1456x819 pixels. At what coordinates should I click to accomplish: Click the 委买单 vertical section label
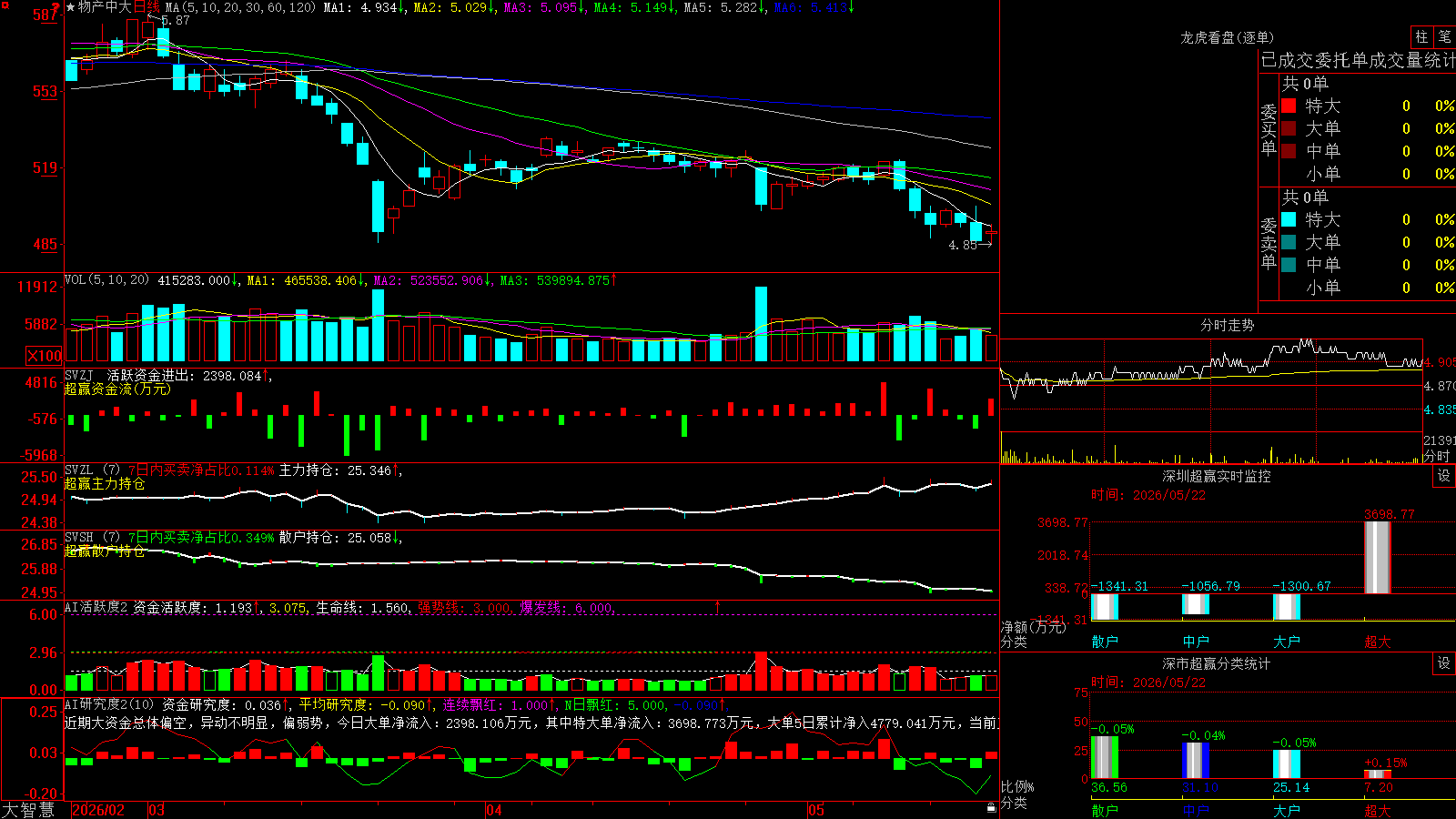1269,129
